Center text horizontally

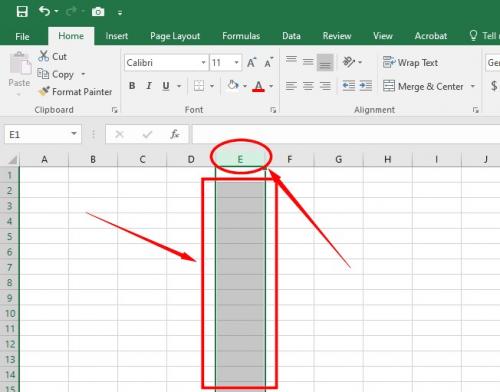click(x=308, y=86)
